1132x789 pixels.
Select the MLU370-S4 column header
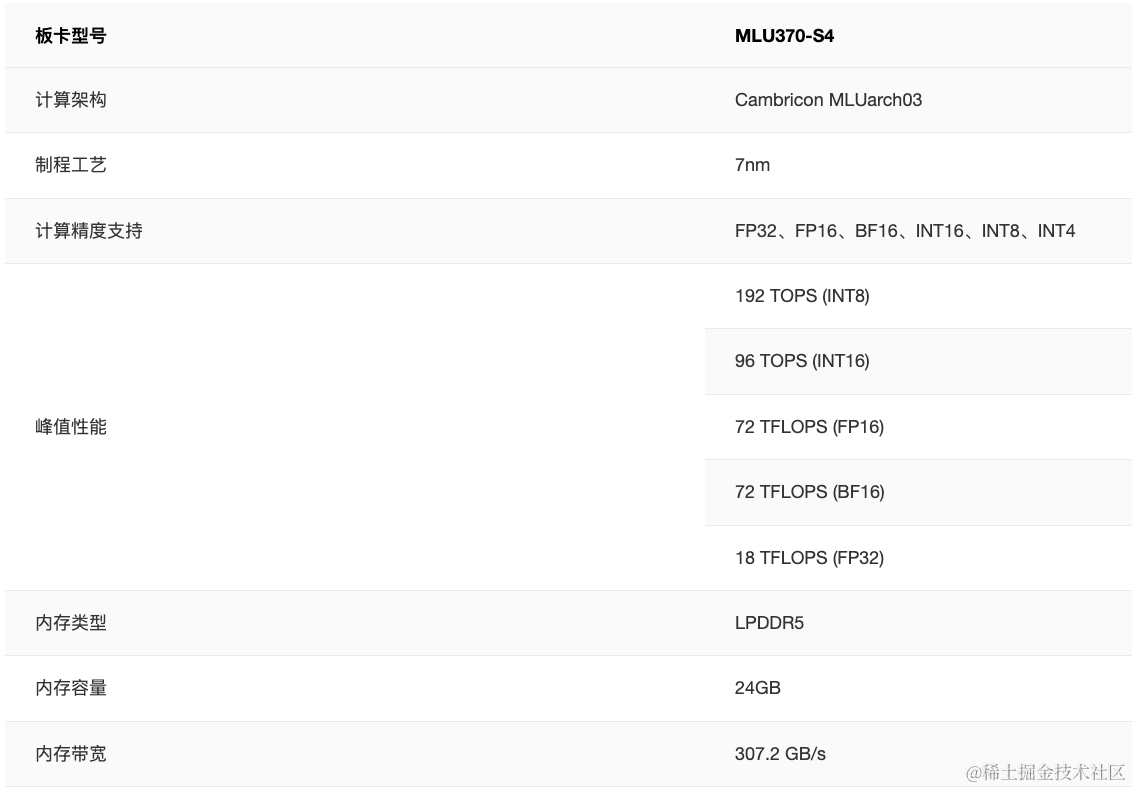click(784, 36)
